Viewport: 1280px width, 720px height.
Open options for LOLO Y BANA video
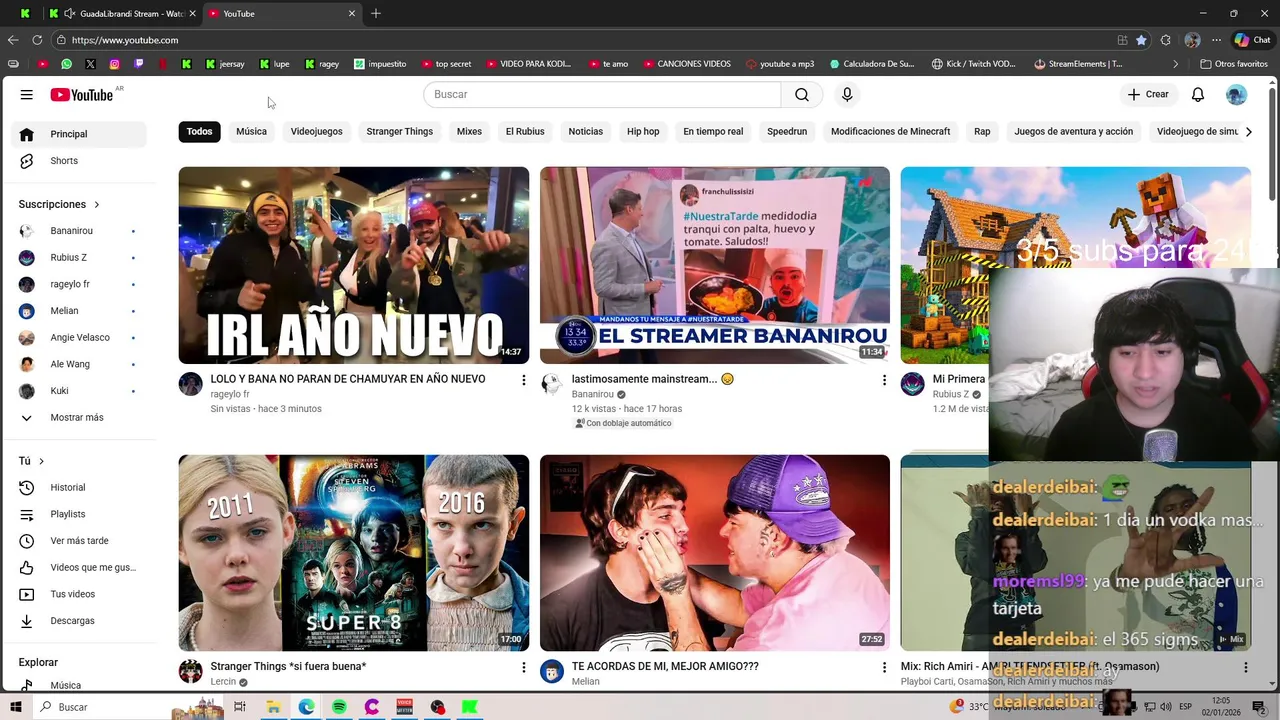tap(523, 379)
